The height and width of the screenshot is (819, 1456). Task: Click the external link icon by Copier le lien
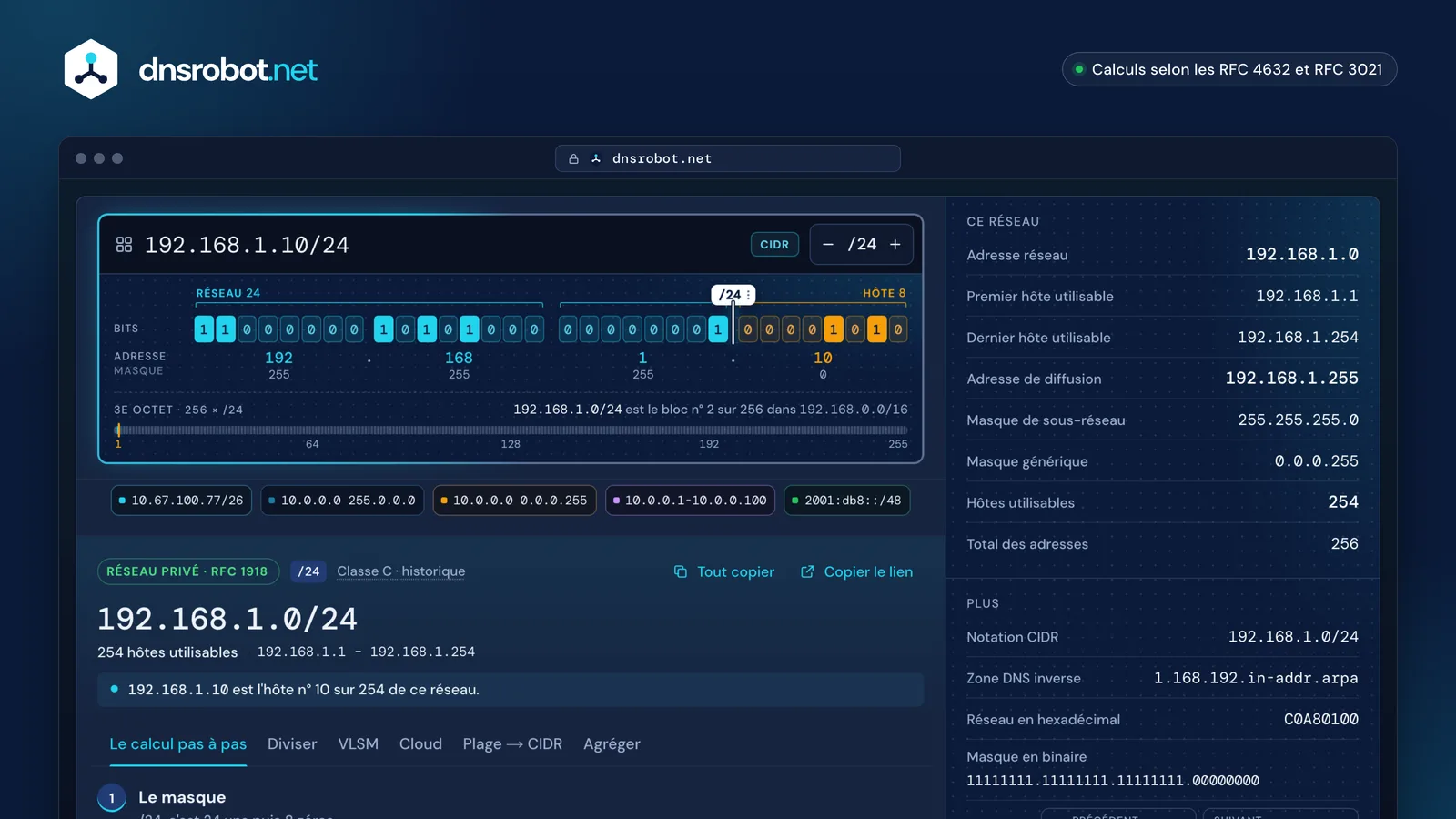pos(807,571)
